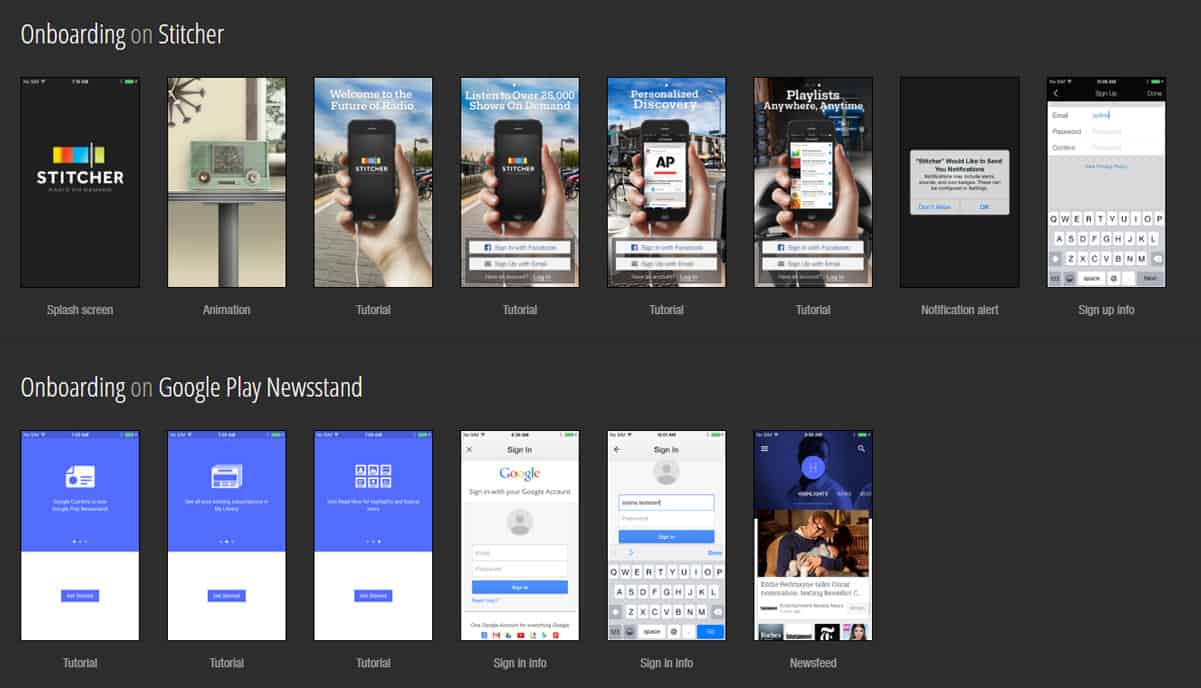Click the tile grid icon on 'Read Now' tutorial

(373, 475)
